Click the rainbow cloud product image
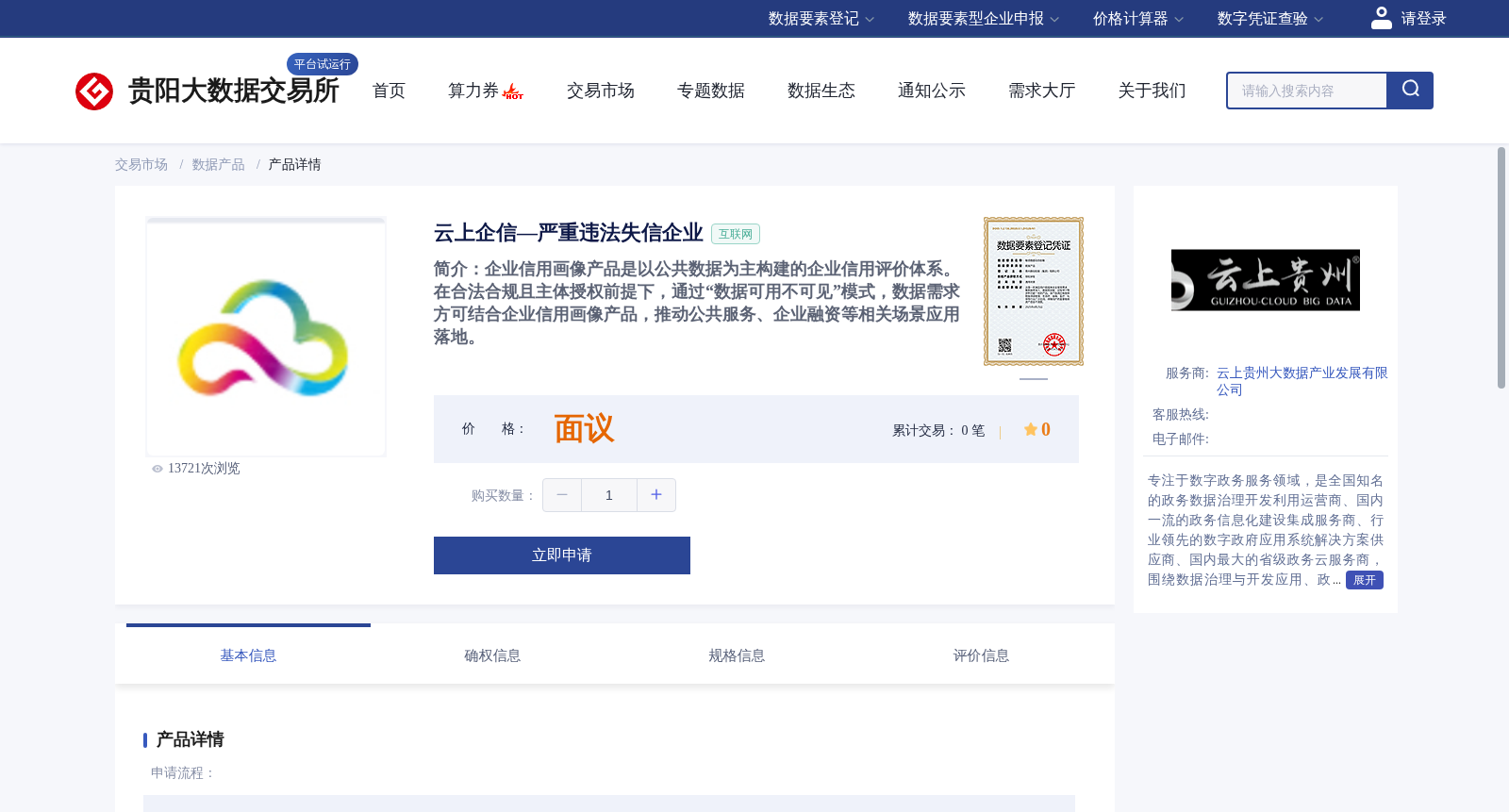 coord(266,337)
